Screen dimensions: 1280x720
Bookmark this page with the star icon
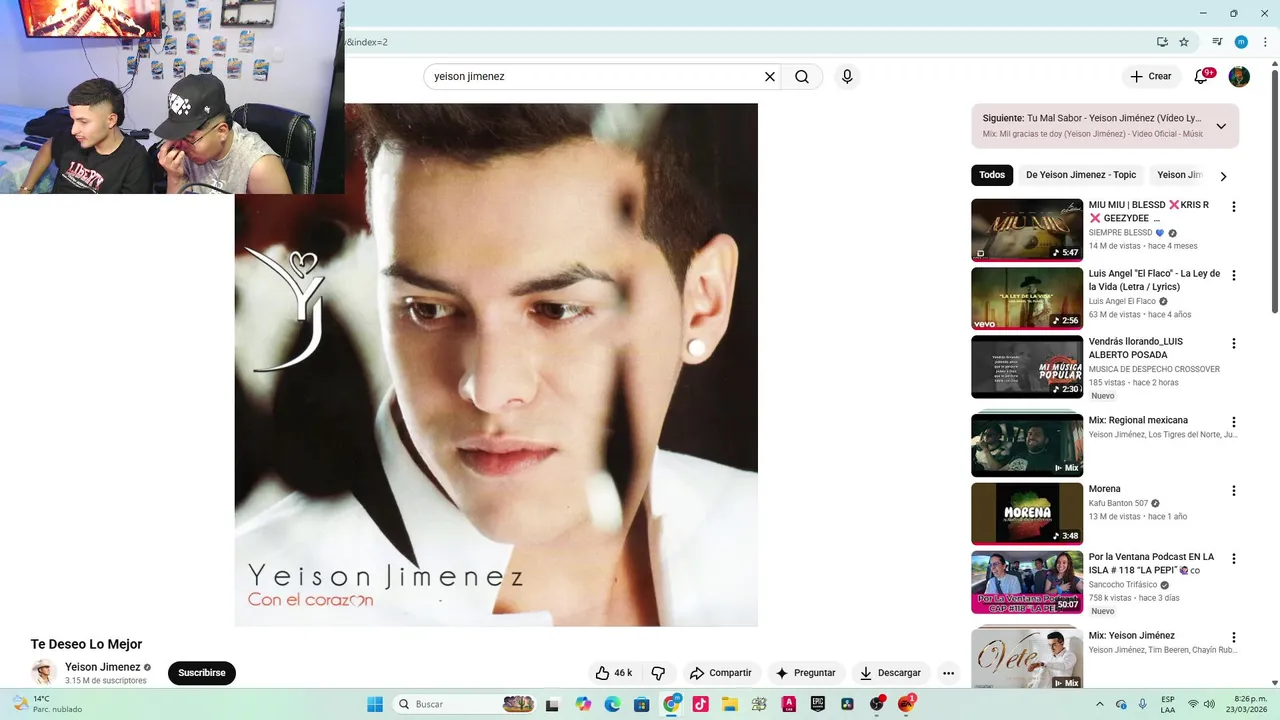[1184, 42]
